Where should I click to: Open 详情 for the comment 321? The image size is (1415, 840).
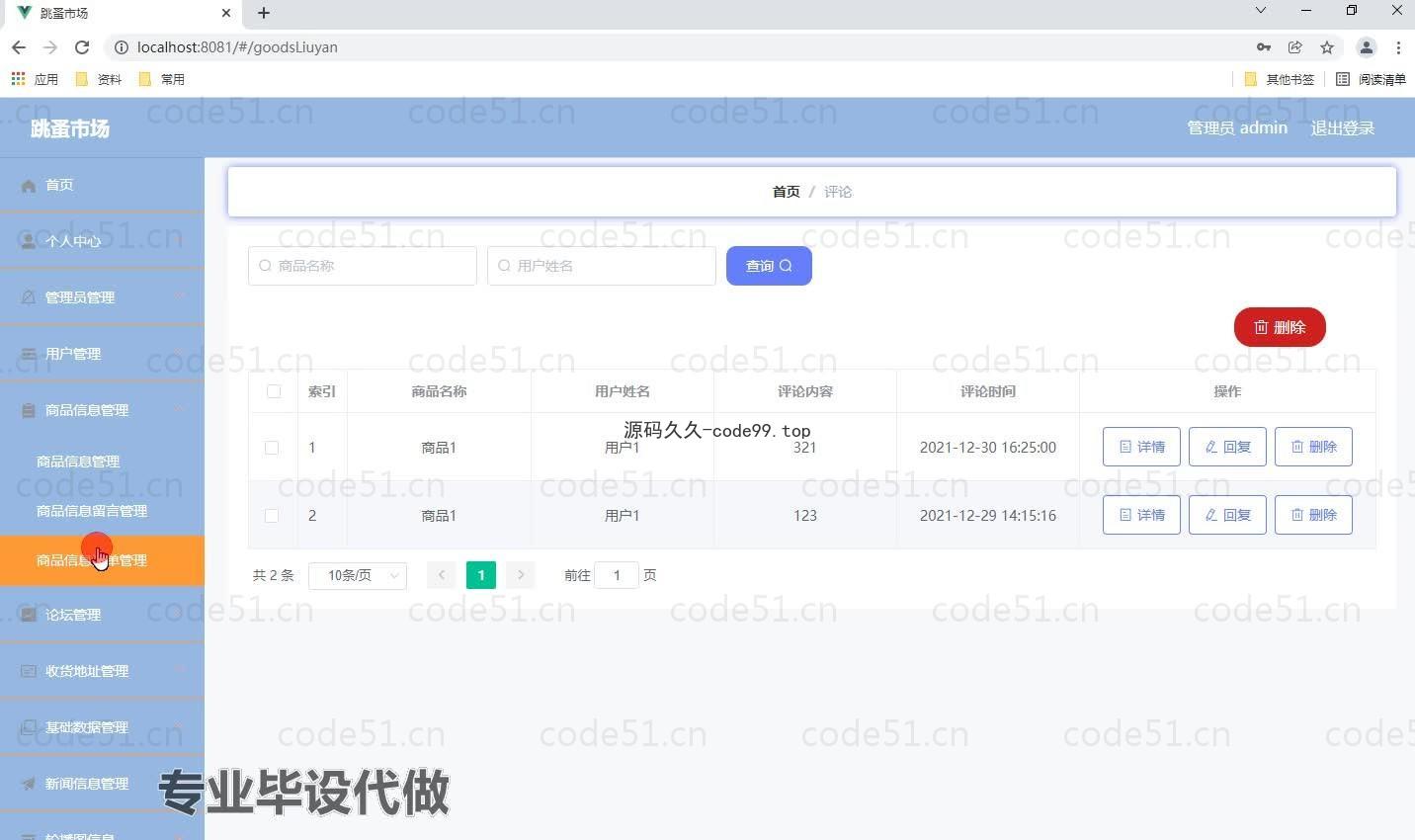(x=1141, y=447)
